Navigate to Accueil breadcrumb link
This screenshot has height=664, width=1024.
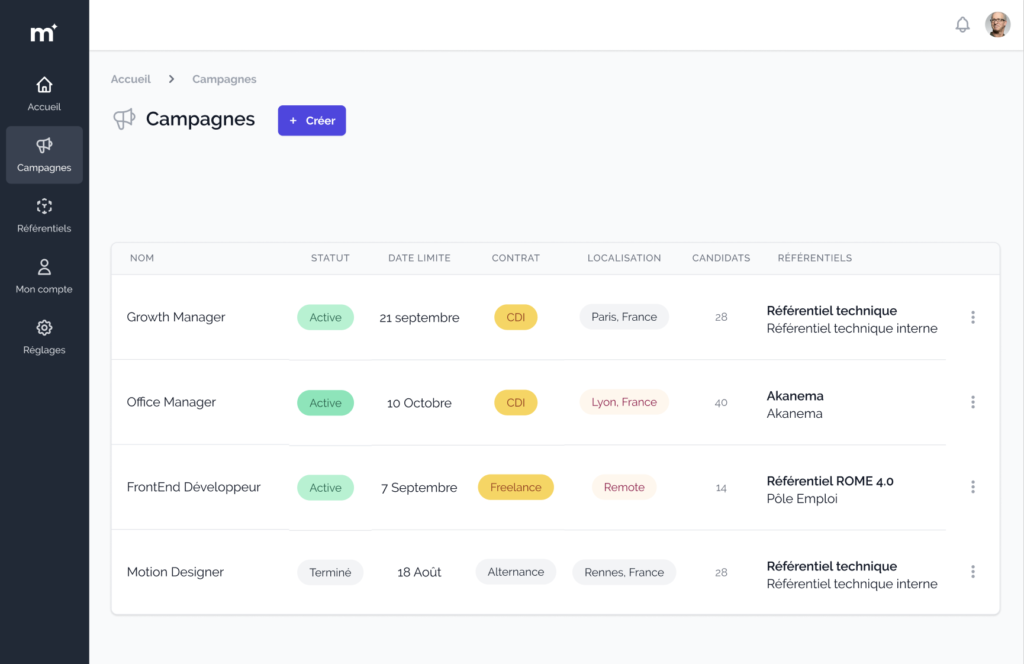click(131, 79)
